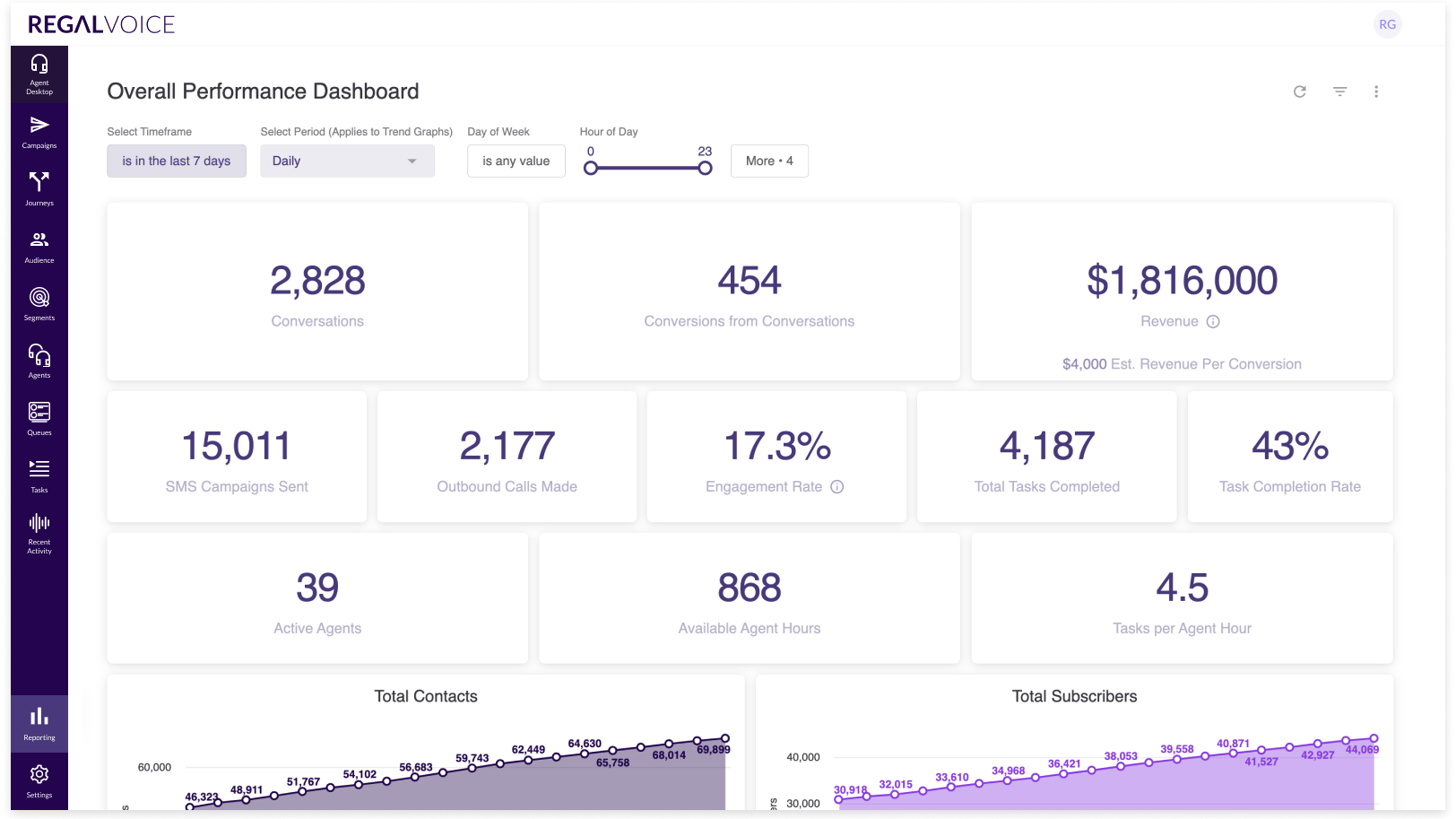Go to Campaigns in the sidebar
Viewport: 1456px width, 819px height.
tap(39, 131)
